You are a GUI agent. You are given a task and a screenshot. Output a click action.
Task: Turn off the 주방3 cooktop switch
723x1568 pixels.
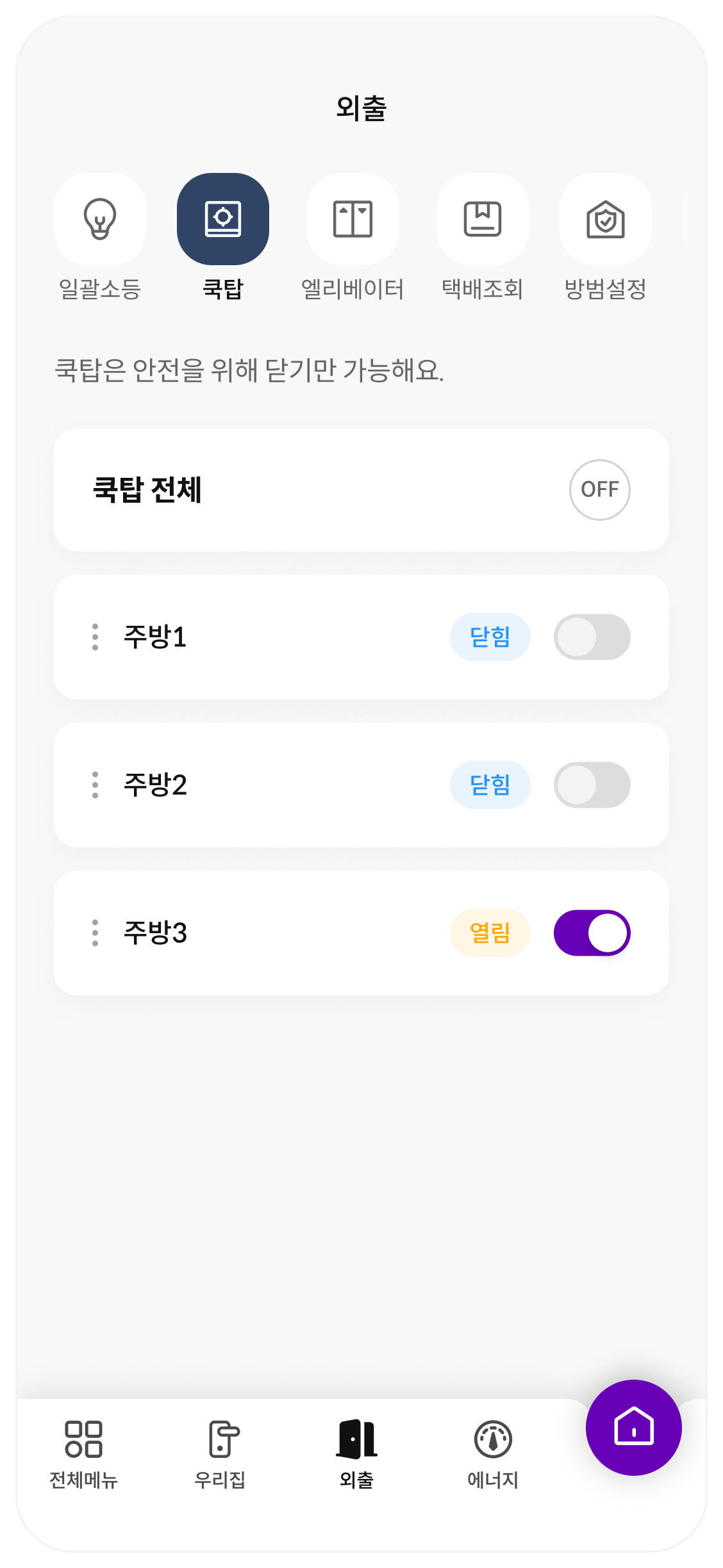592,933
